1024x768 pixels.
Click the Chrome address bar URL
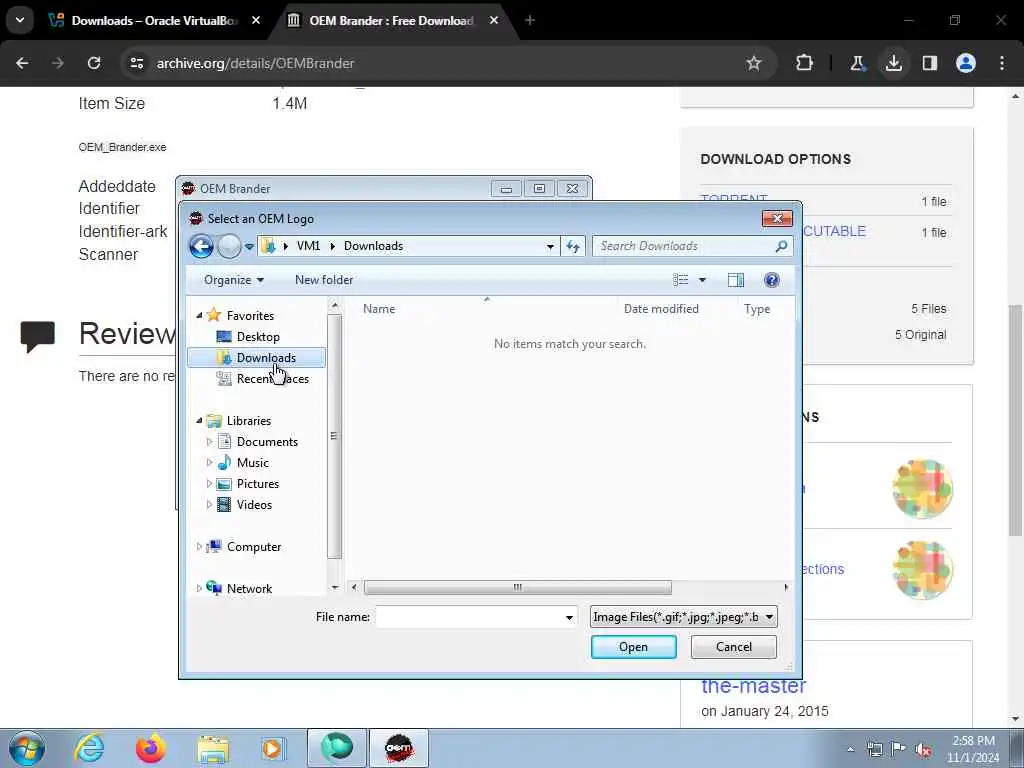(255, 63)
